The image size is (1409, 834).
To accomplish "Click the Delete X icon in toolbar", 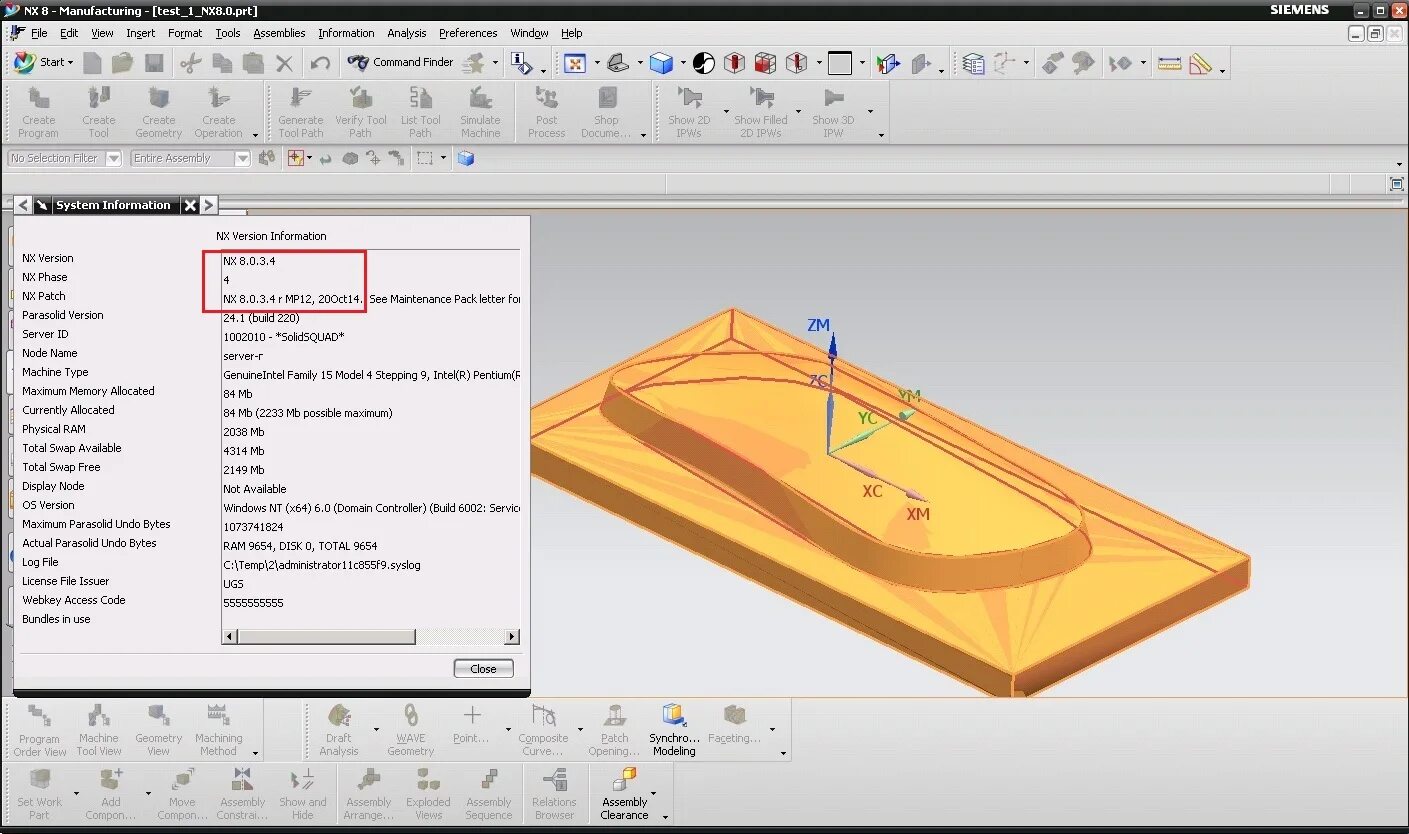I will pyautogui.click(x=285, y=63).
